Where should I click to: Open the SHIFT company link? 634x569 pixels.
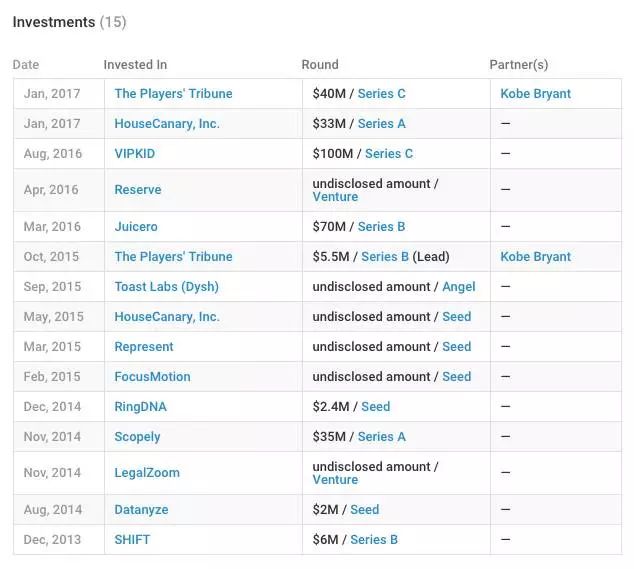point(131,540)
